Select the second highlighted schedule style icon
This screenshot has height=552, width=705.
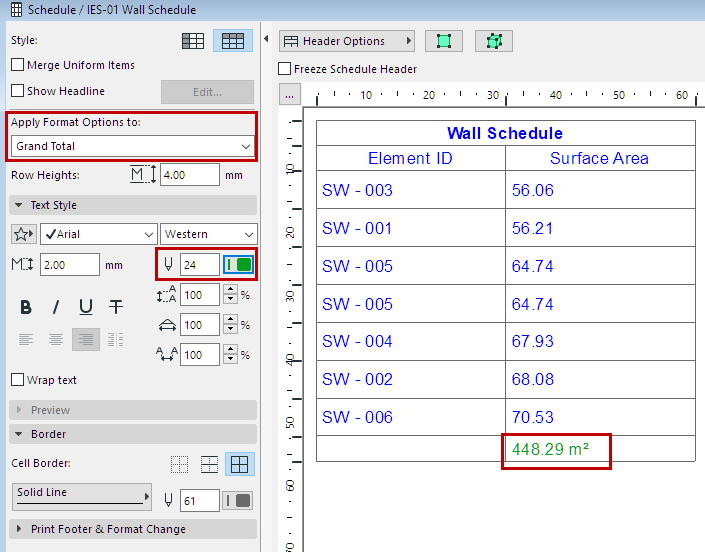click(233, 41)
